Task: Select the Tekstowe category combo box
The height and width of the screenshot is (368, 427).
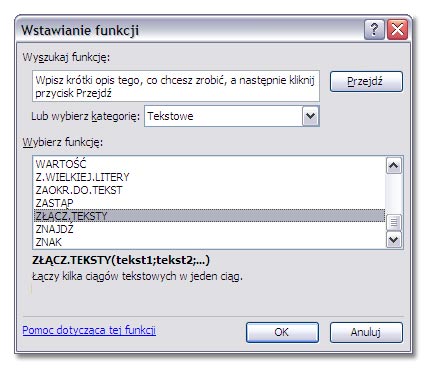Action: [232, 116]
